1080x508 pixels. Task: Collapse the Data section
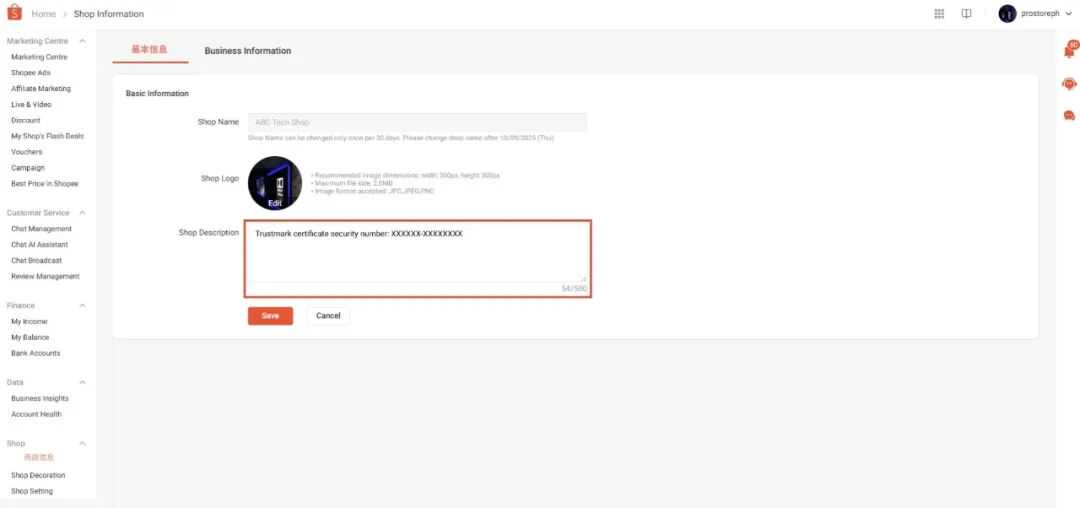(83, 382)
